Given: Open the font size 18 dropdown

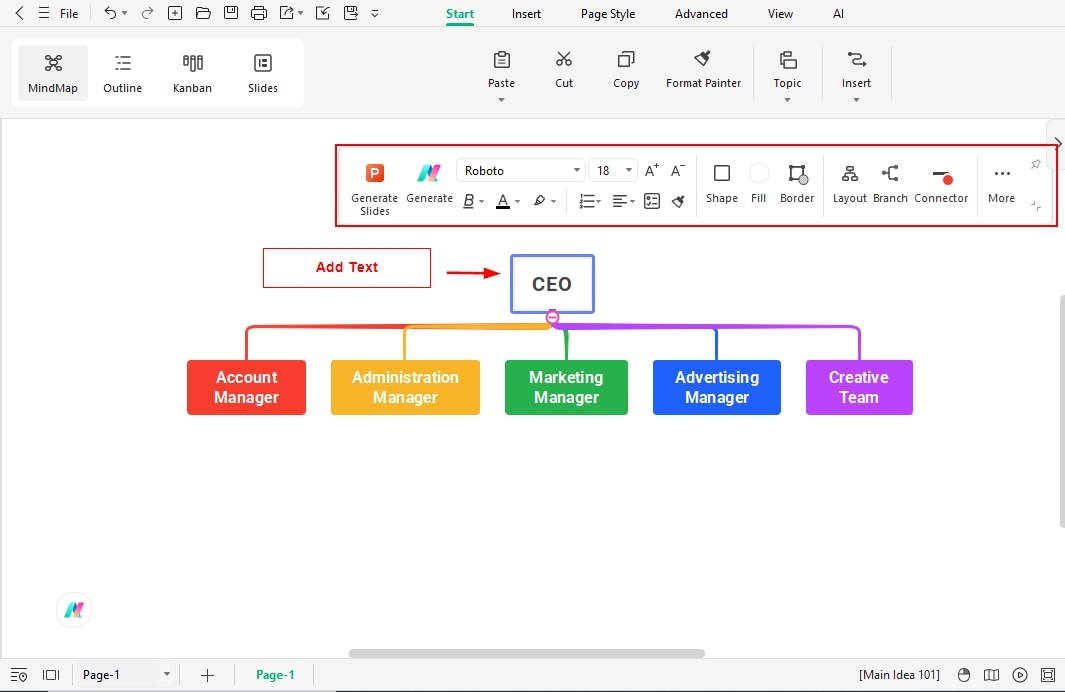Looking at the screenshot, I should click(x=612, y=169).
